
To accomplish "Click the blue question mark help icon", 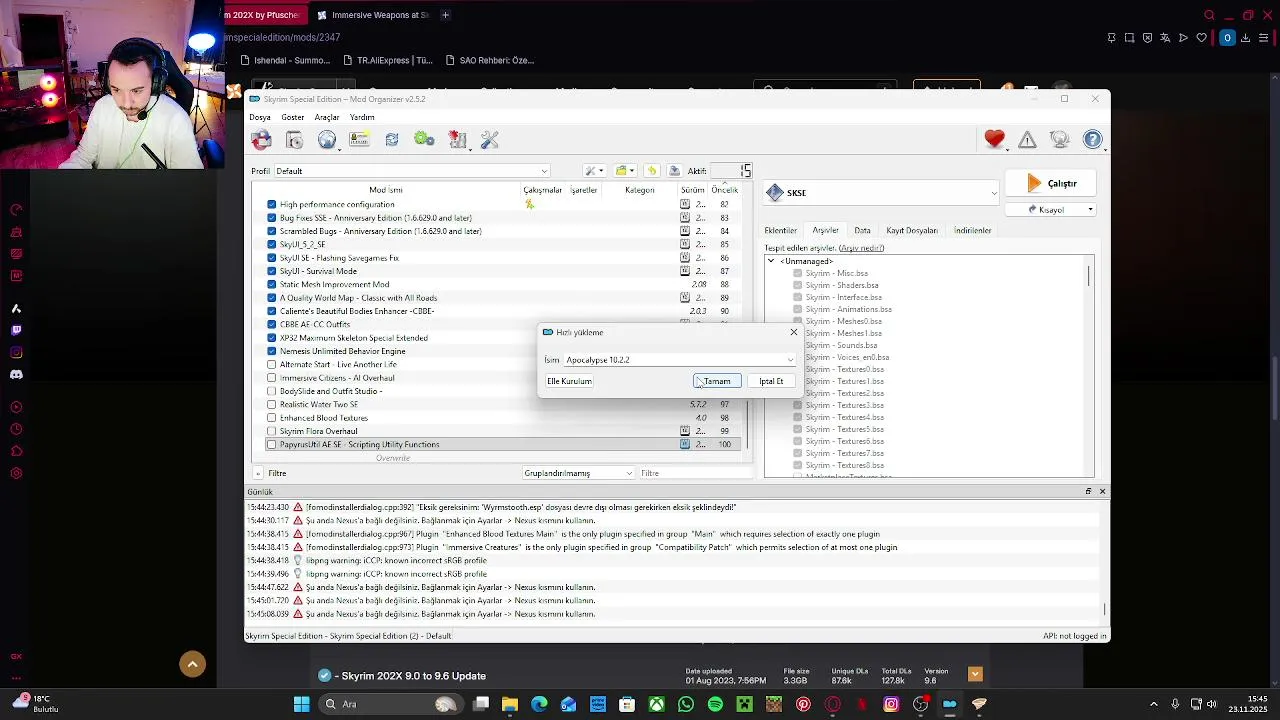I will pyautogui.click(x=1093, y=140).
